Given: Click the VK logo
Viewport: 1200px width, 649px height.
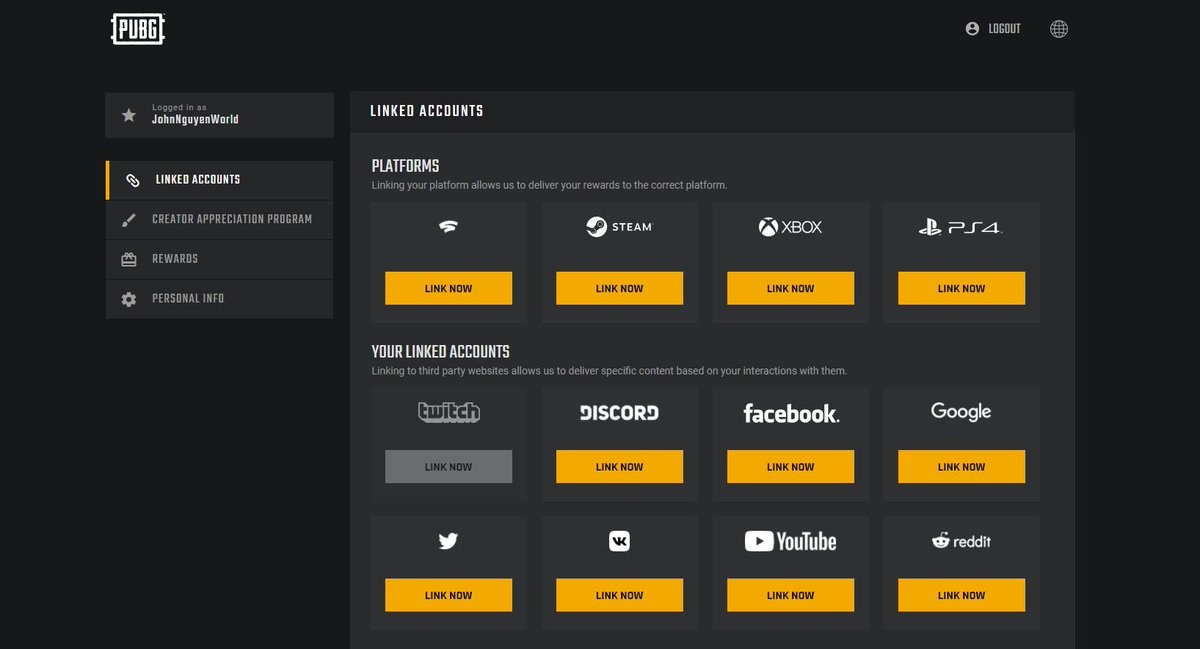Looking at the screenshot, I should pyautogui.click(x=619, y=541).
